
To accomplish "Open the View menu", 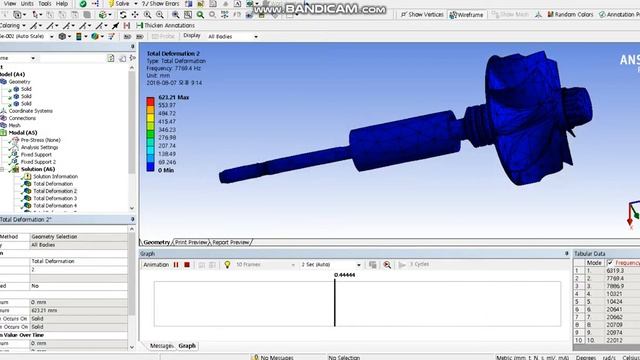I will click(x=10, y=4).
